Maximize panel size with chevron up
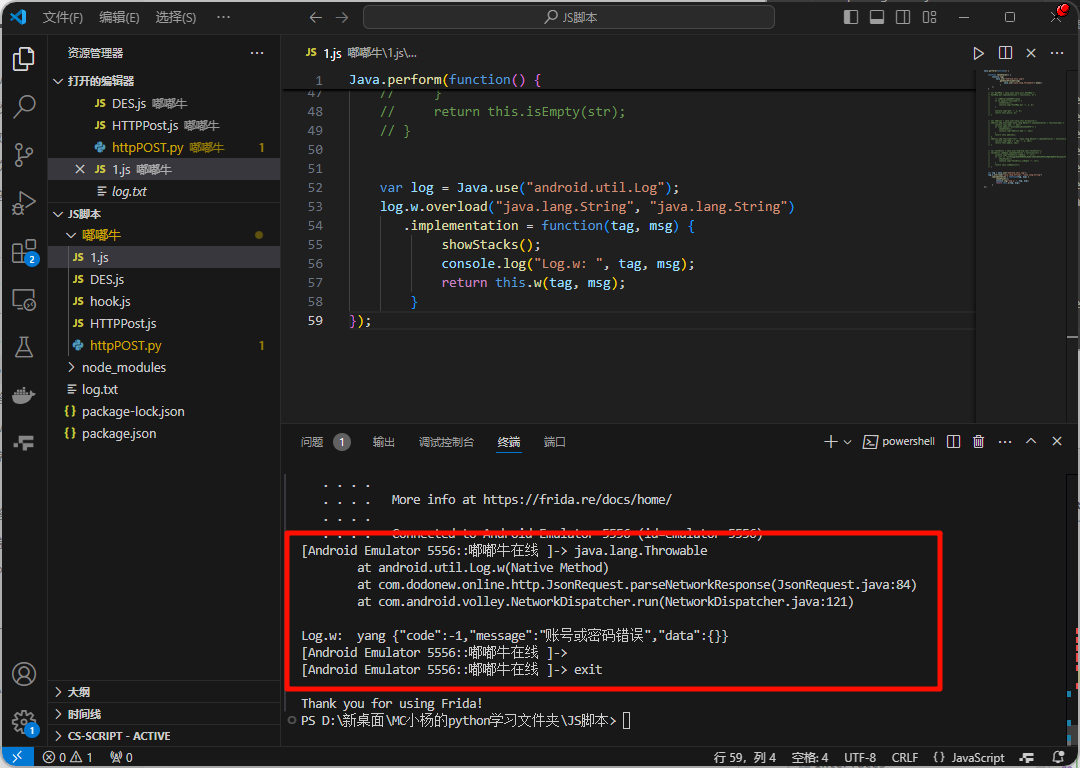Screen dimensions: 1080x768 pos(1030,442)
